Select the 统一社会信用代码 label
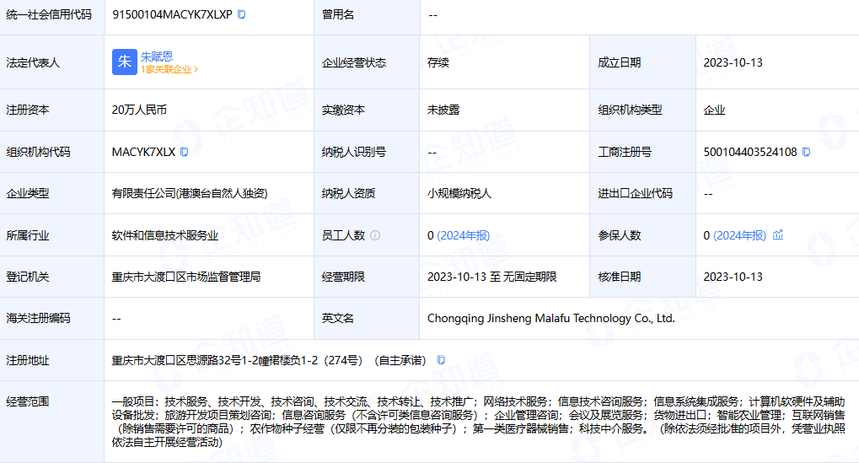The image size is (859, 463). point(49,15)
